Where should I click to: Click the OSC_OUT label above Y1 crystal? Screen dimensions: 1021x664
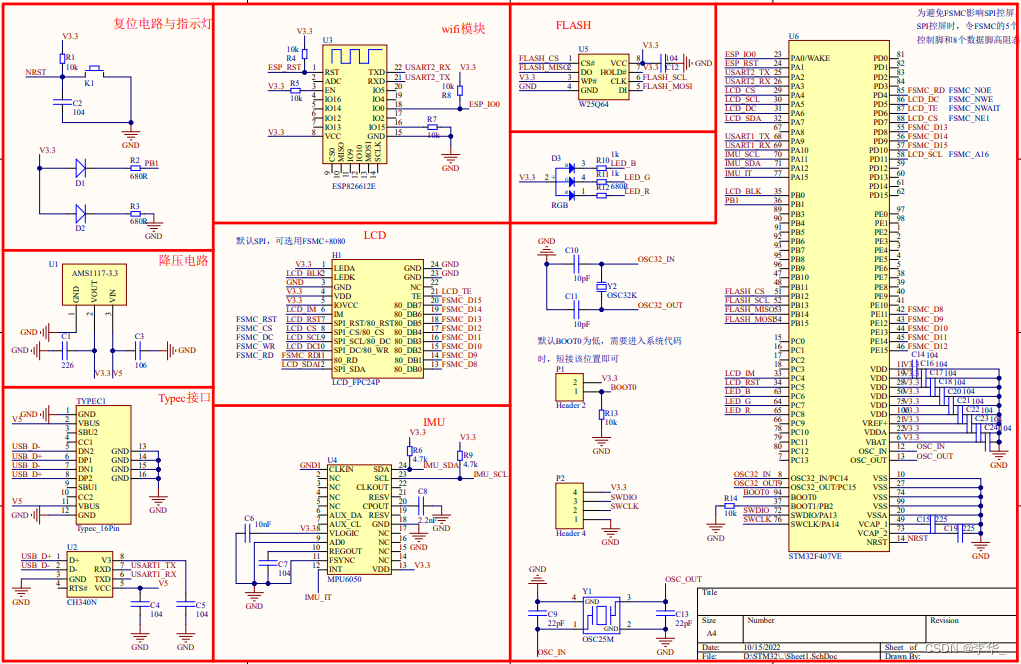[x=684, y=579]
